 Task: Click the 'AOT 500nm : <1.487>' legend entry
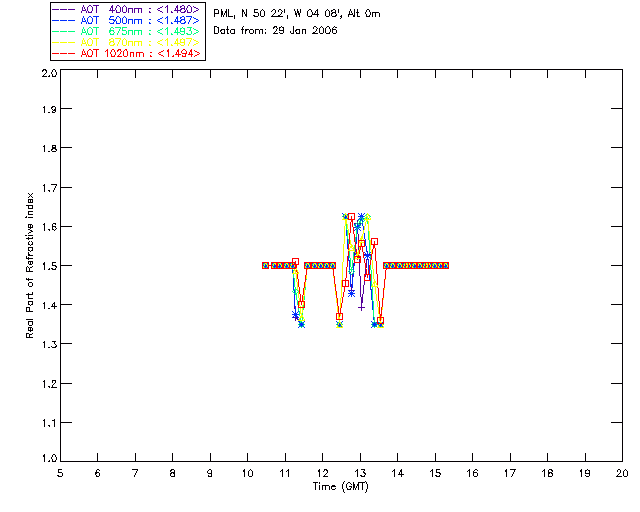(126, 20)
